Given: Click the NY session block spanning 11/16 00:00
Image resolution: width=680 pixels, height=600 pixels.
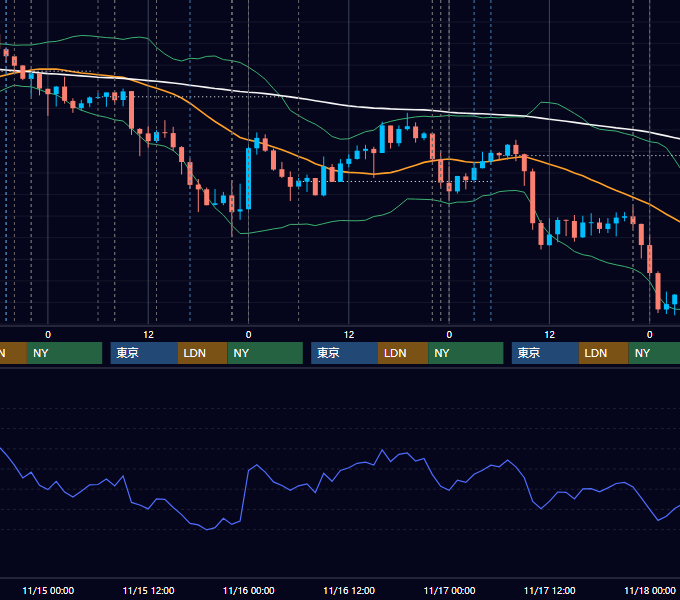Looking at the screenshot, I should [x=265, y=353].
